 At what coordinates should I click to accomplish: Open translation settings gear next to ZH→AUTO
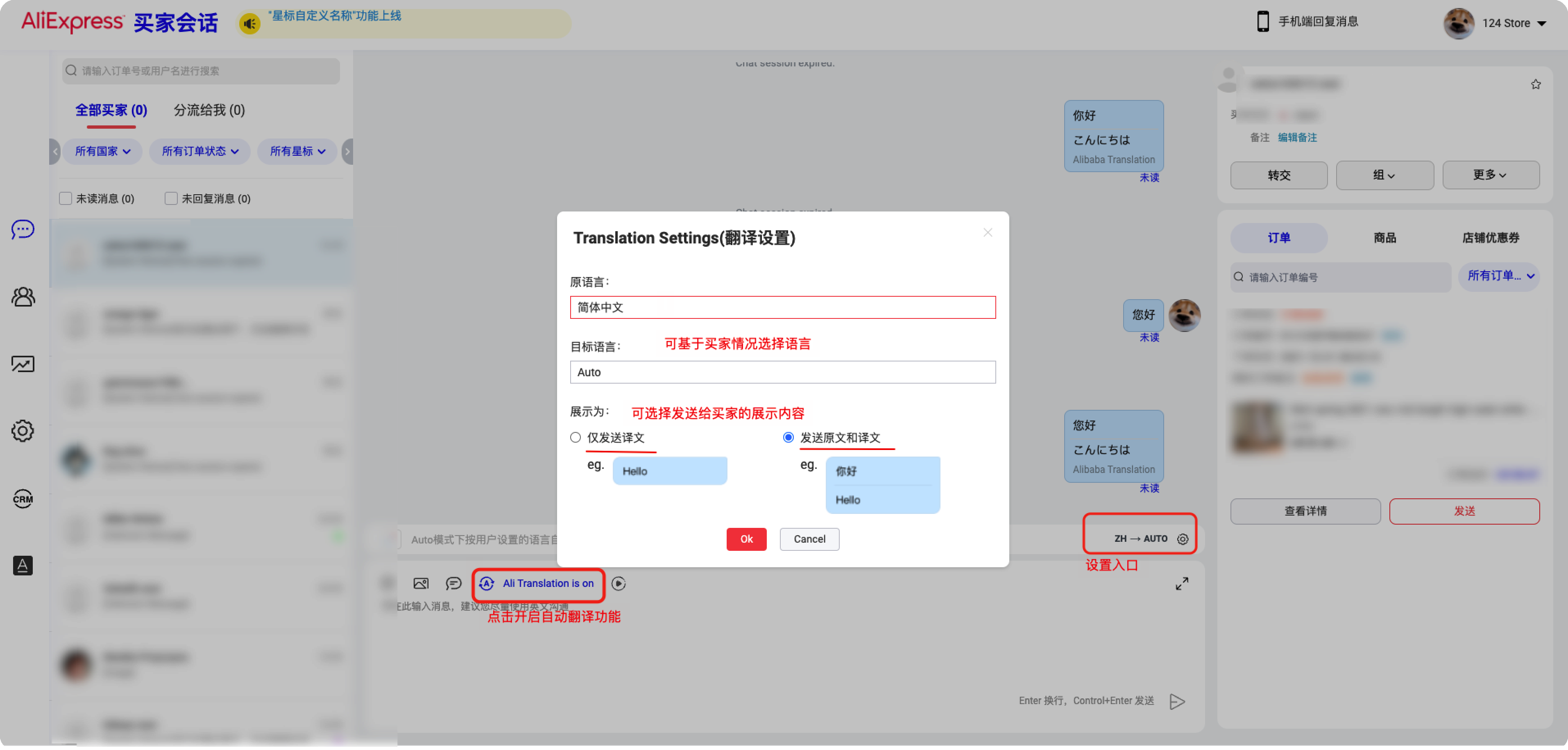click(1183, 540)
